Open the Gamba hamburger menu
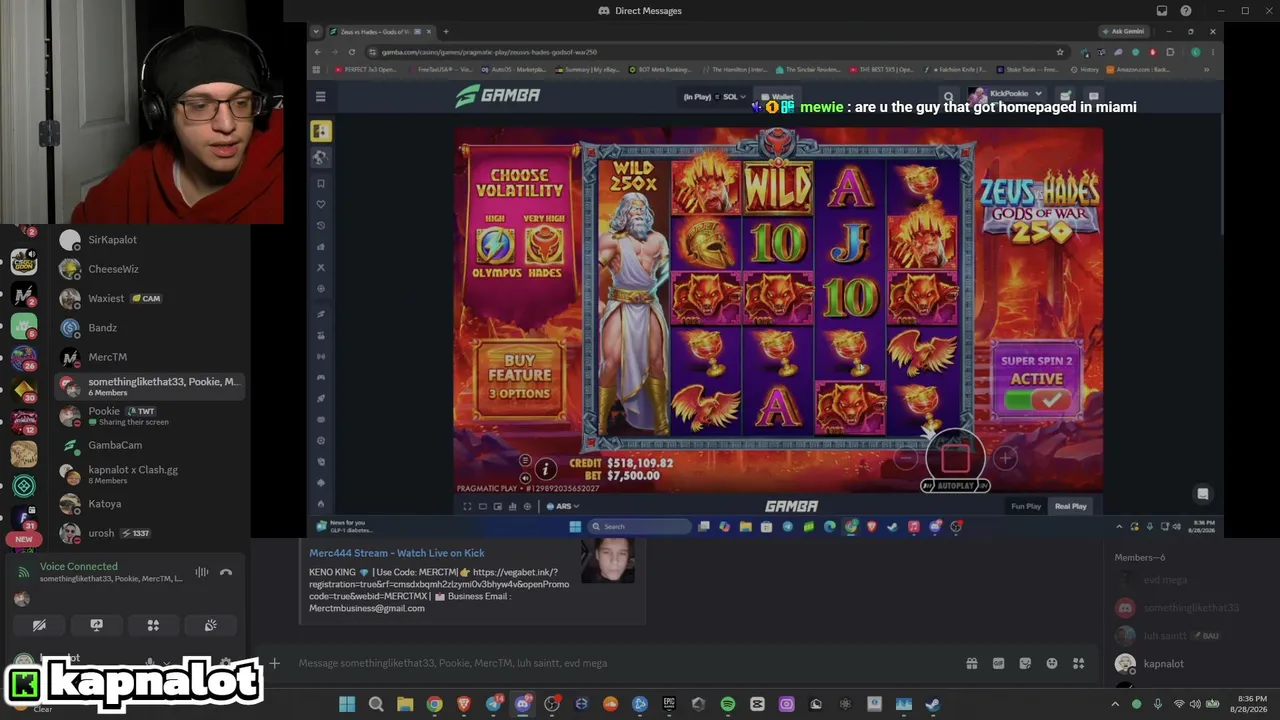 (x=321, y=96)
